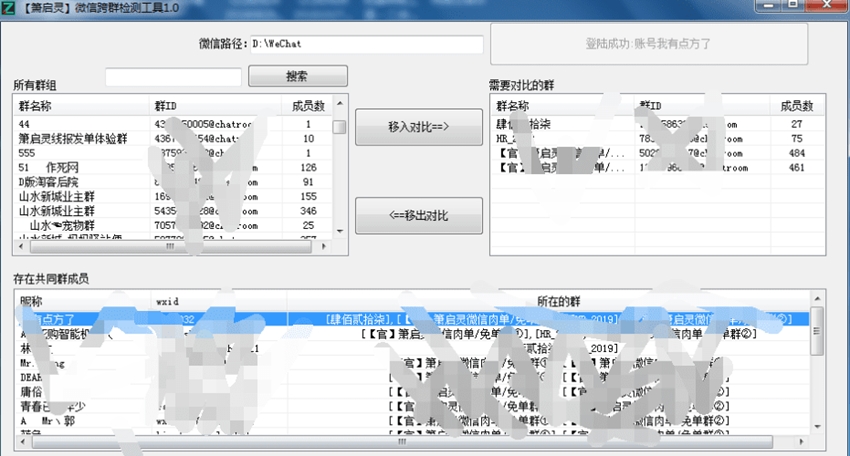Select group row named 44
850x456 pixels.
click(173, 124)
